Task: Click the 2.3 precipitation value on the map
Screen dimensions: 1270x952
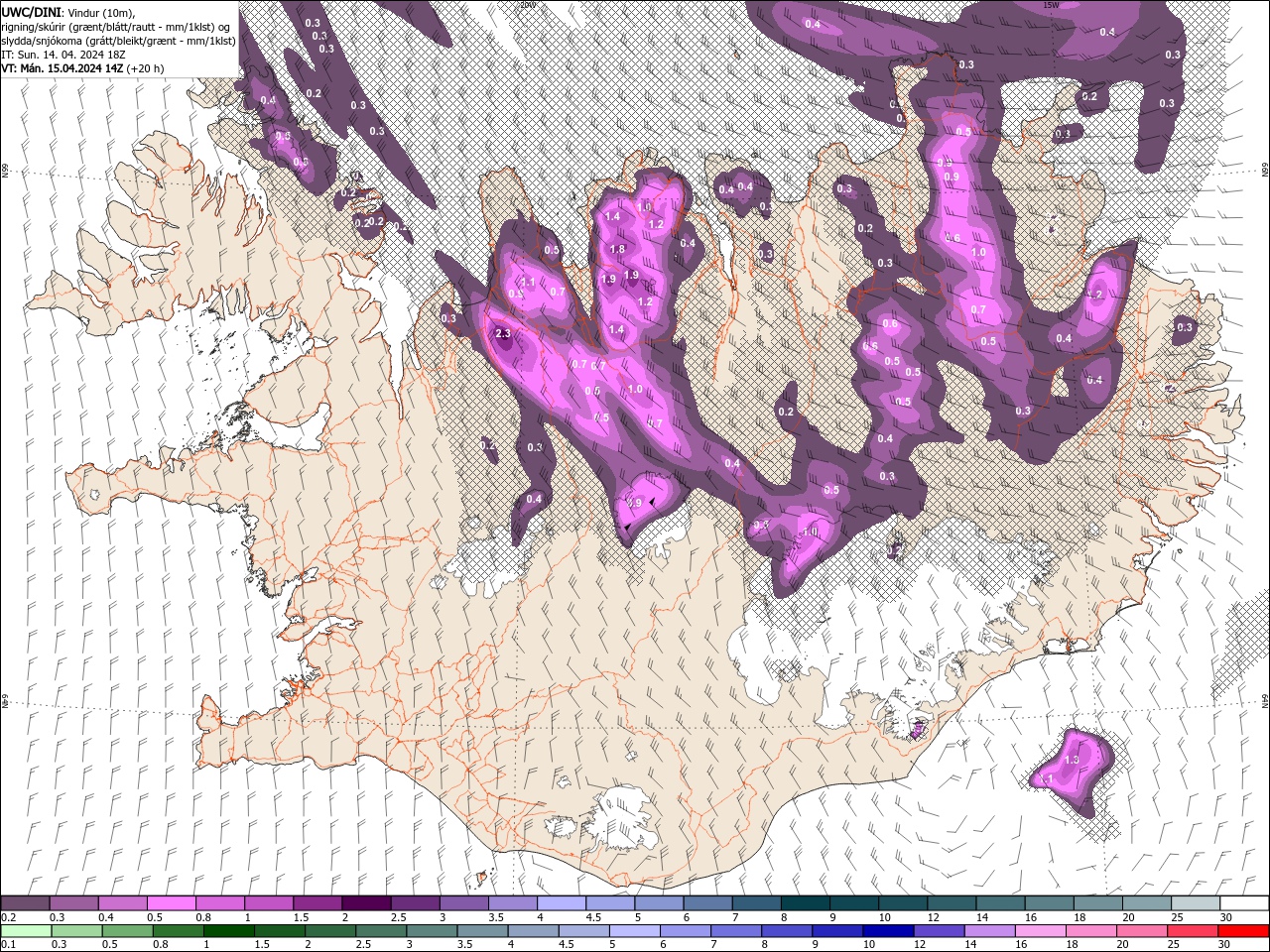Action: point(502,334)
